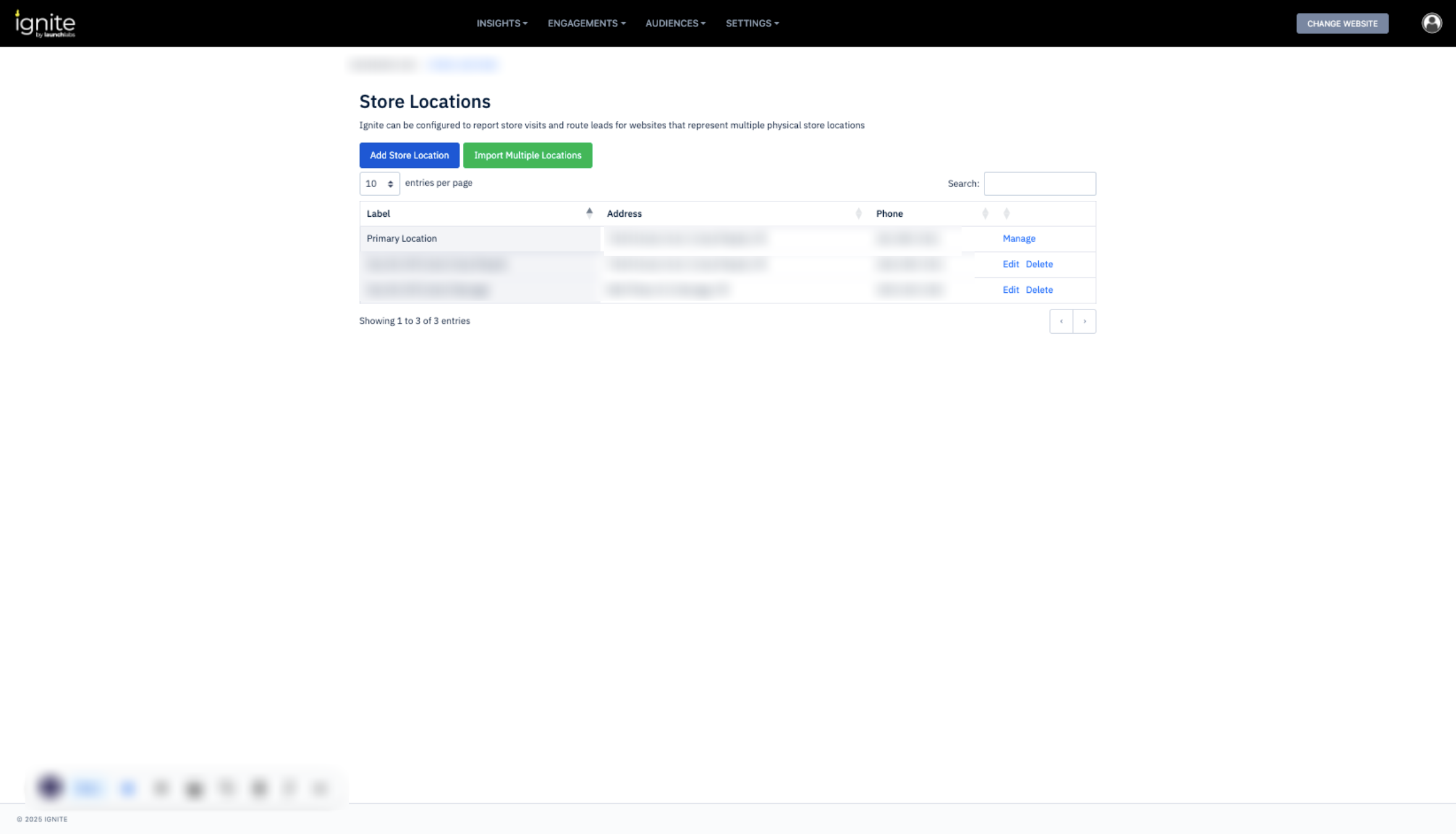1456x834 pixels.
Task: Sort table by Label column arrow
Action: click(589, 213)
